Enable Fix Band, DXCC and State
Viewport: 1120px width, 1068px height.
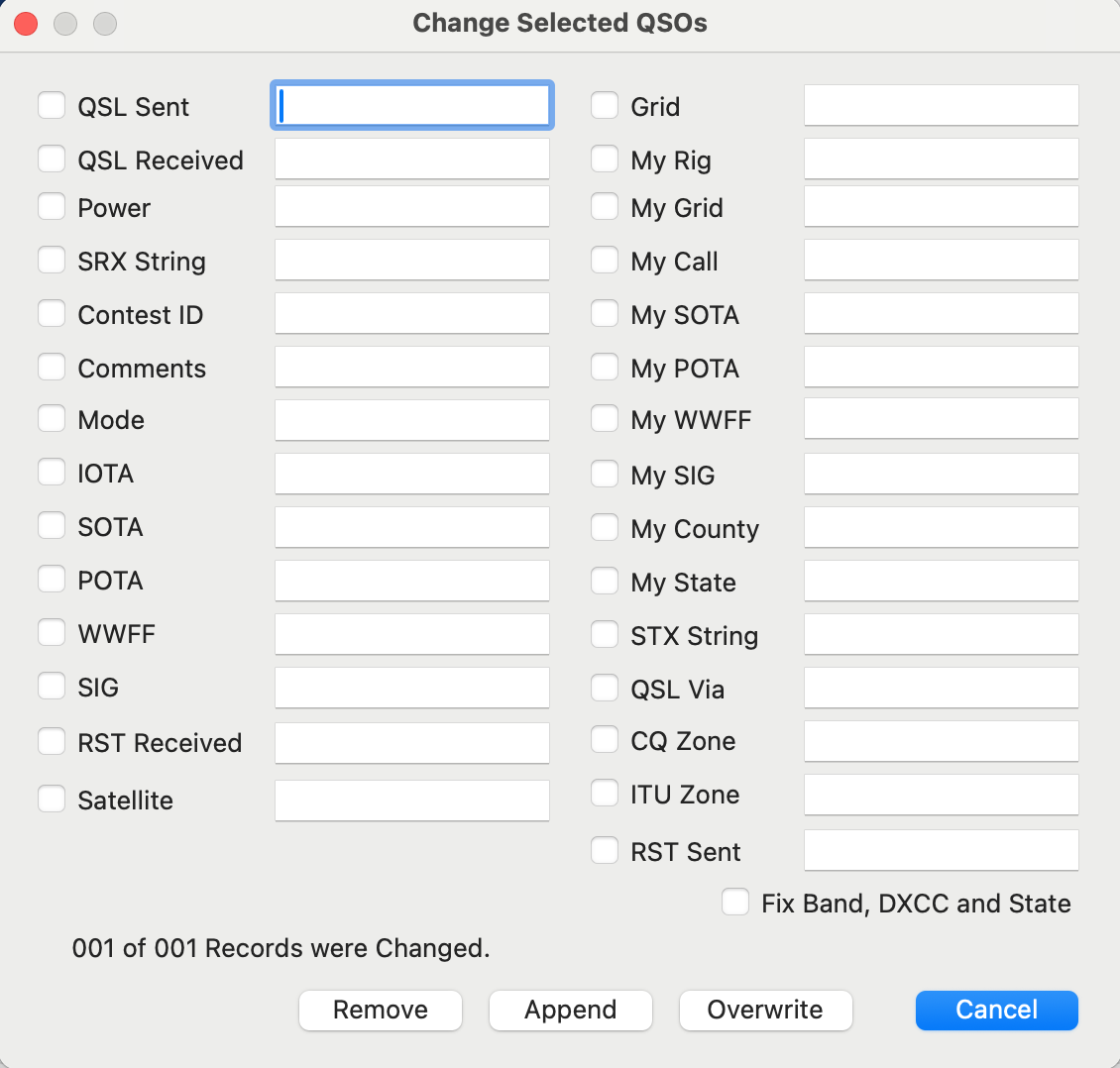point(734,902)
